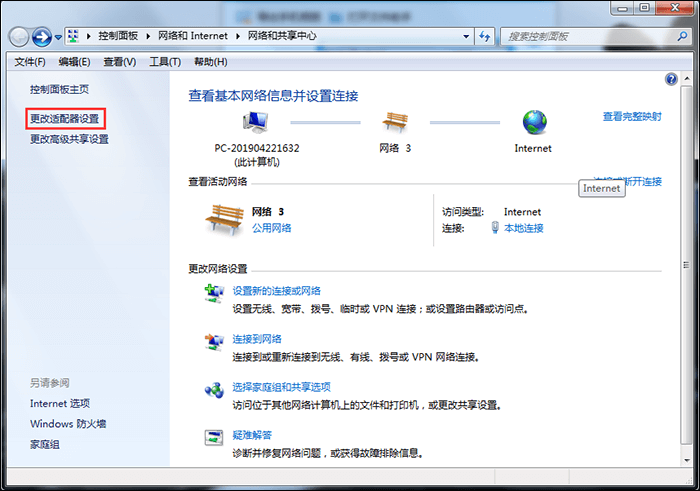Go forward with the Forward arrow button
This screenshot has height=491, width=700.
click(x=42, y=37)
